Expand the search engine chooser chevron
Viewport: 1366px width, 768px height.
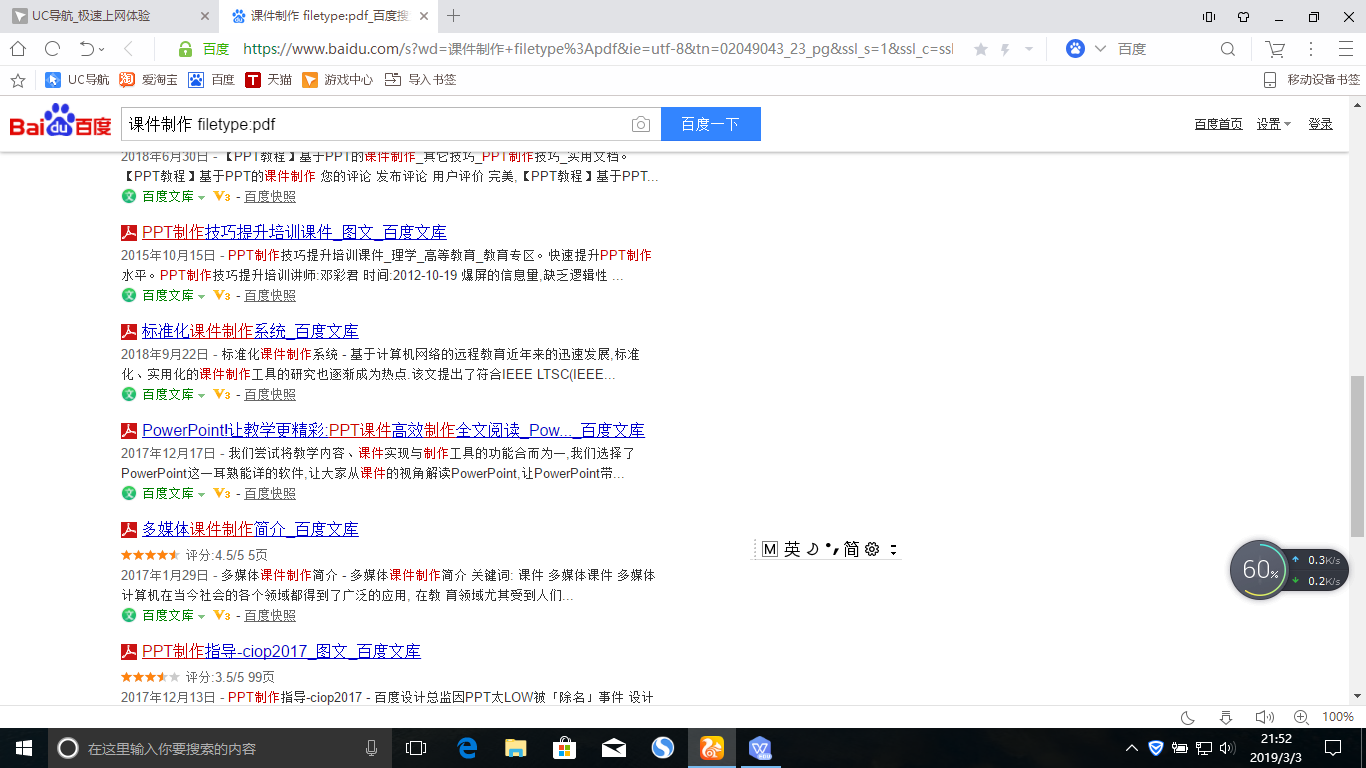(x=1101, y=49)
